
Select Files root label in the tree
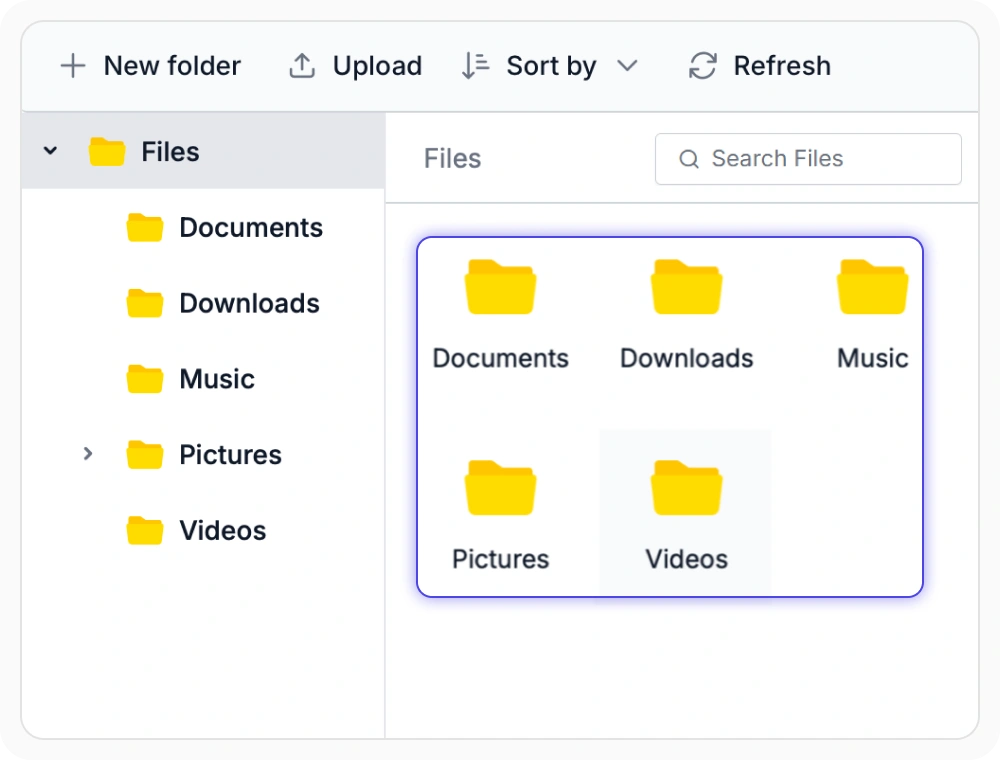[x=170, y=152]
